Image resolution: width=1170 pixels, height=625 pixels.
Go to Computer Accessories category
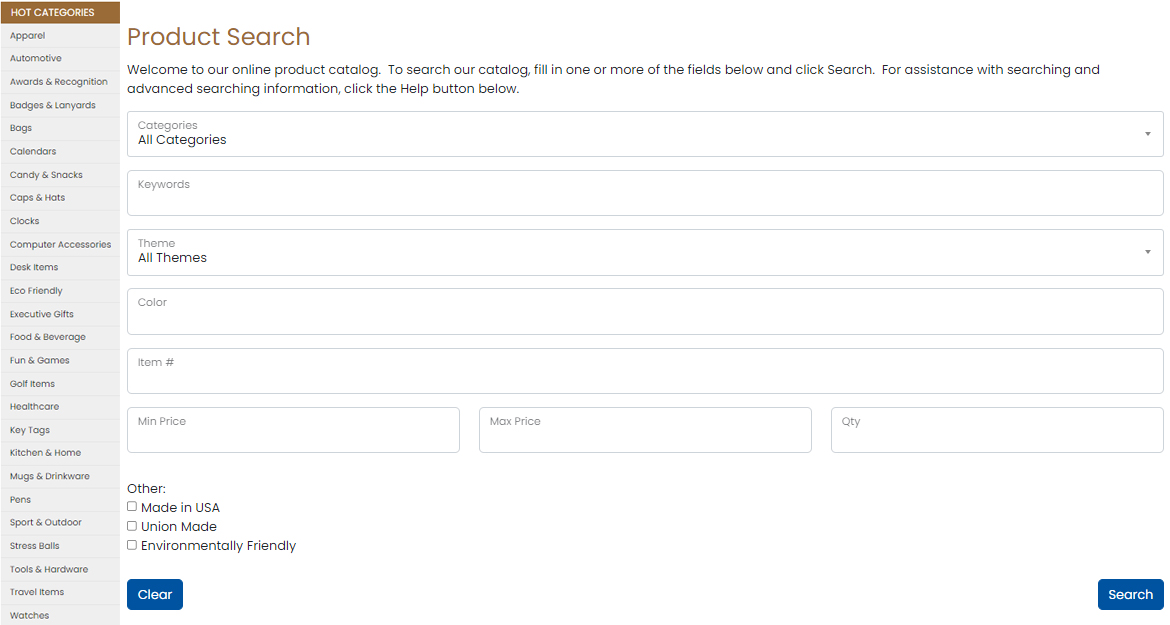click(x=60, y=245)
